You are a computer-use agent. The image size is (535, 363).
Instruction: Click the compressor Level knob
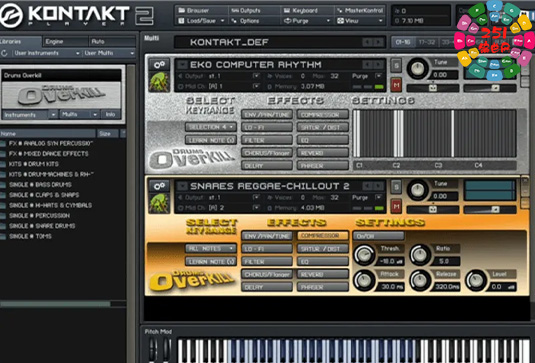coord(476,280)
